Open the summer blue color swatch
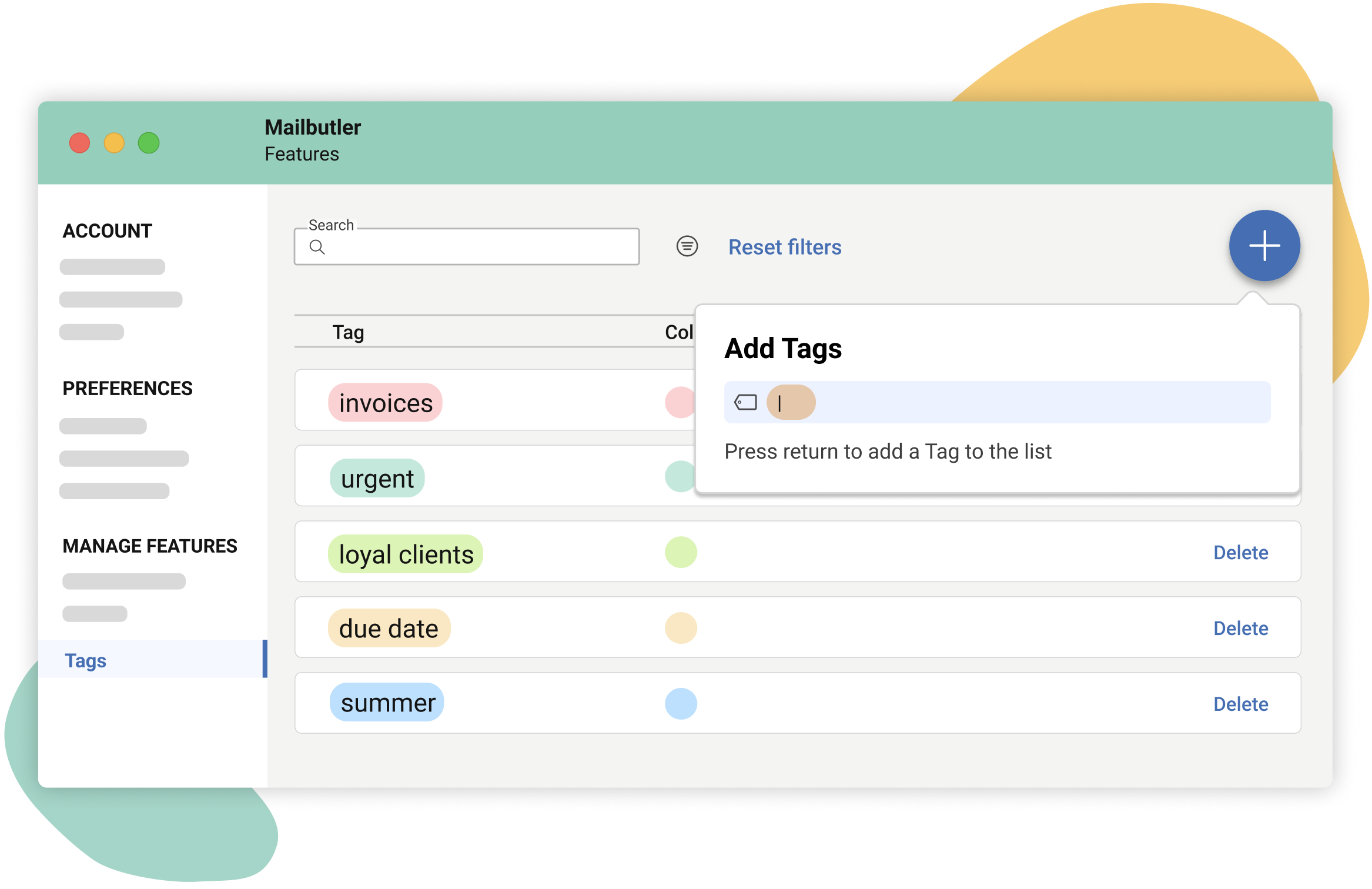 (x=681, y=704)
